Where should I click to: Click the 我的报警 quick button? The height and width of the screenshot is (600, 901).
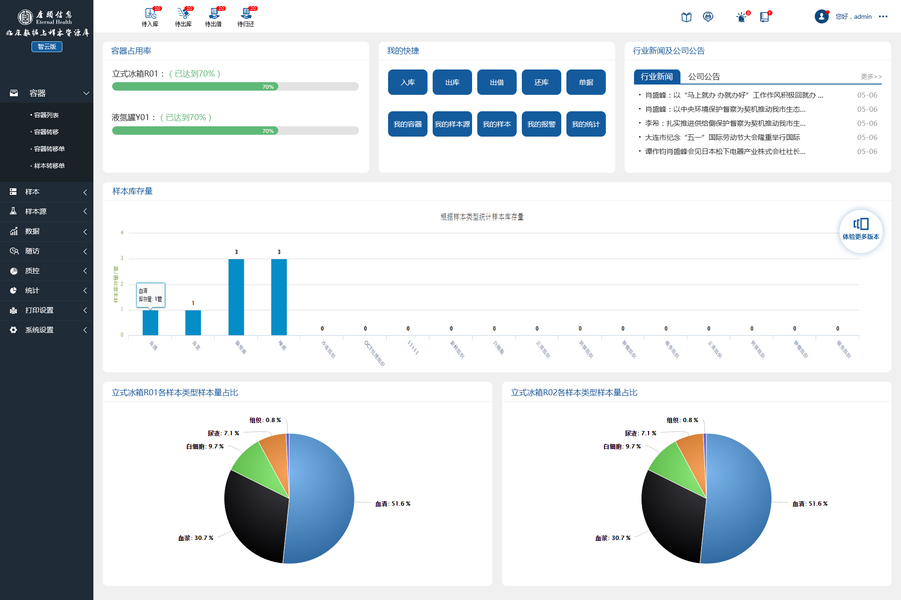coord(541,124)
